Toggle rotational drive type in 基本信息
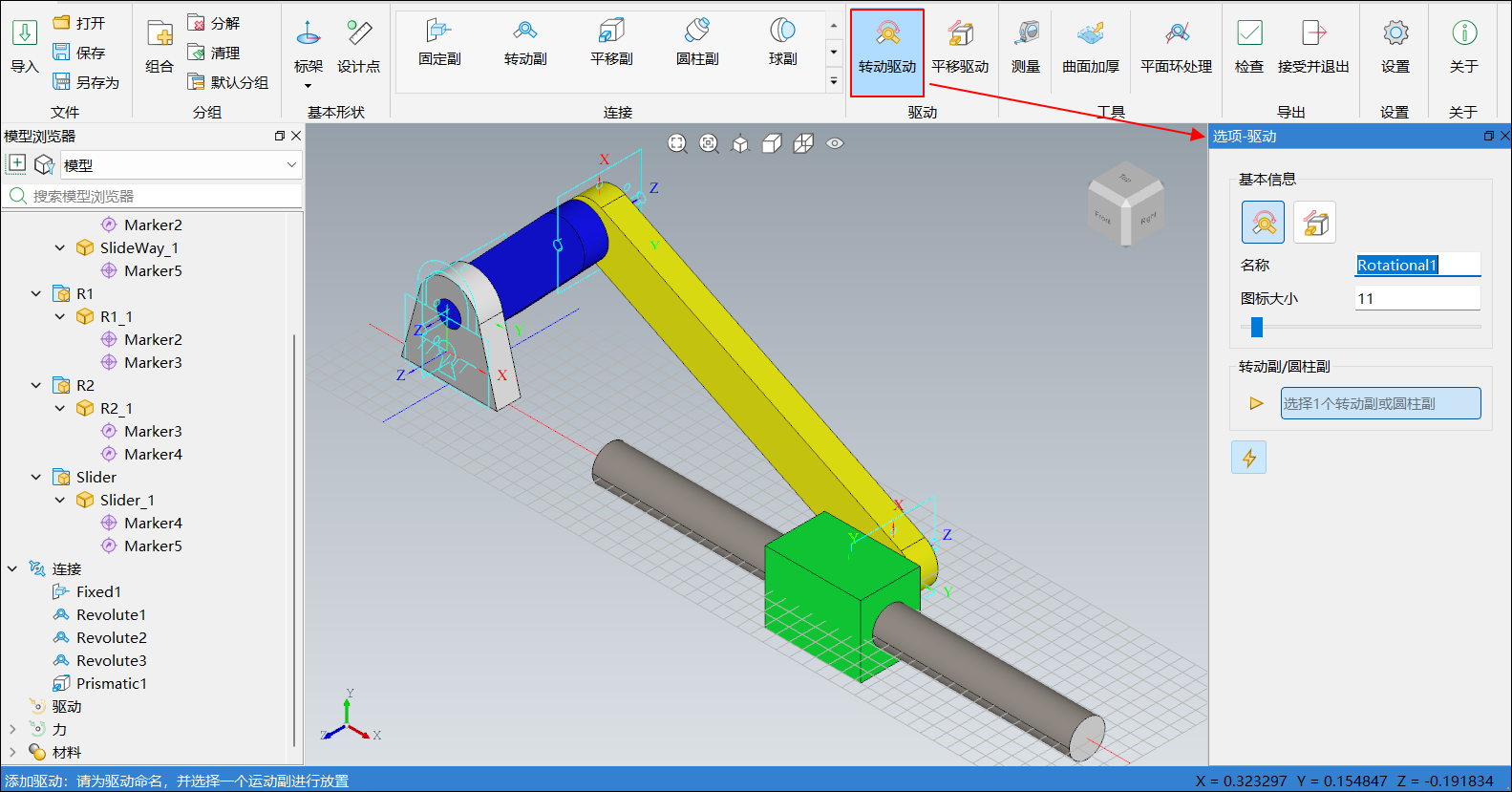Image resolution: width=1512 pixels, height=792 pixels. [x=1263, y=223]
